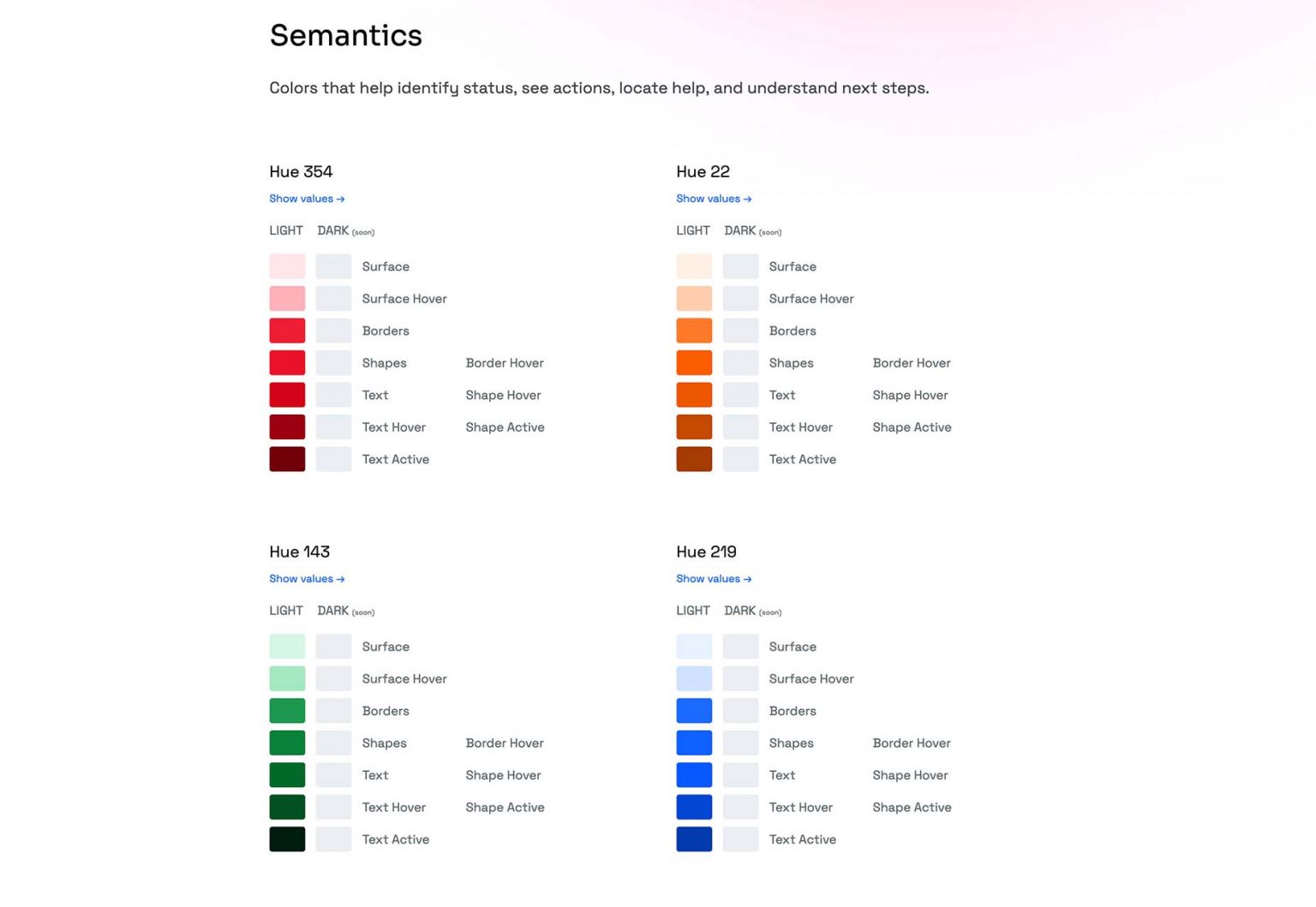
Task: Select LIGHT tab in Hue 22
Action: 692,231
